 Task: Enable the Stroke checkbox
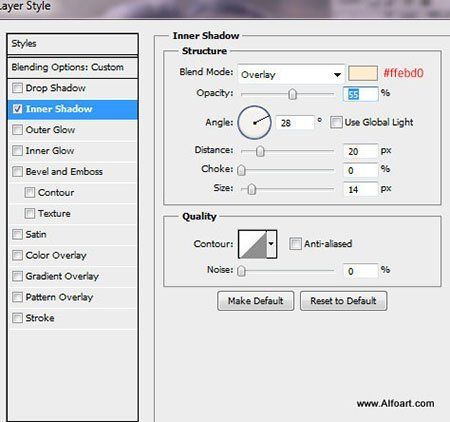[17, 318]
